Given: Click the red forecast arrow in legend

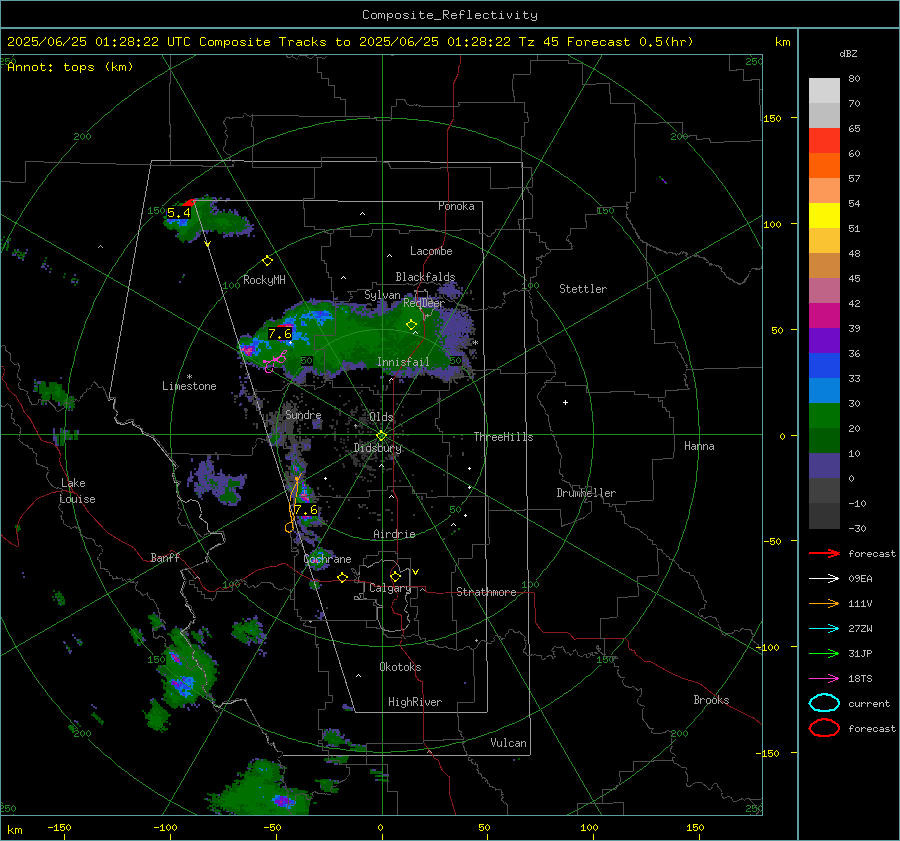Looking at the screenshot, I should tap(824, 553).
